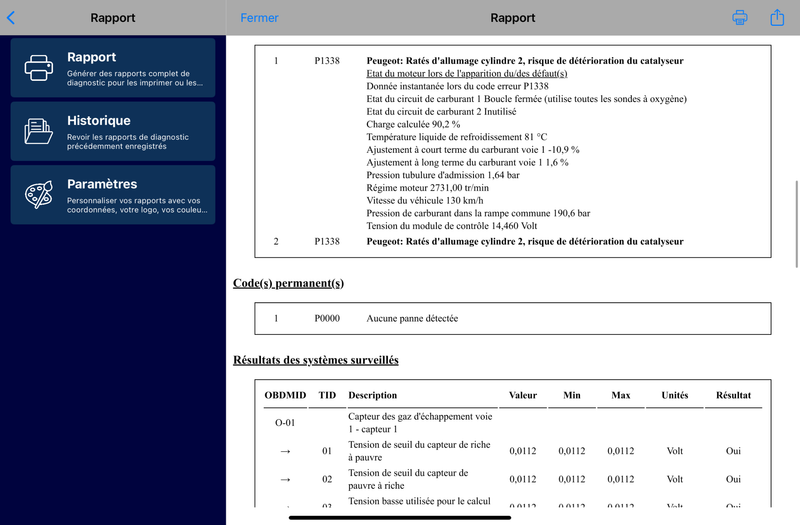Click the O-01 monitor ID cell

(285, 422)
